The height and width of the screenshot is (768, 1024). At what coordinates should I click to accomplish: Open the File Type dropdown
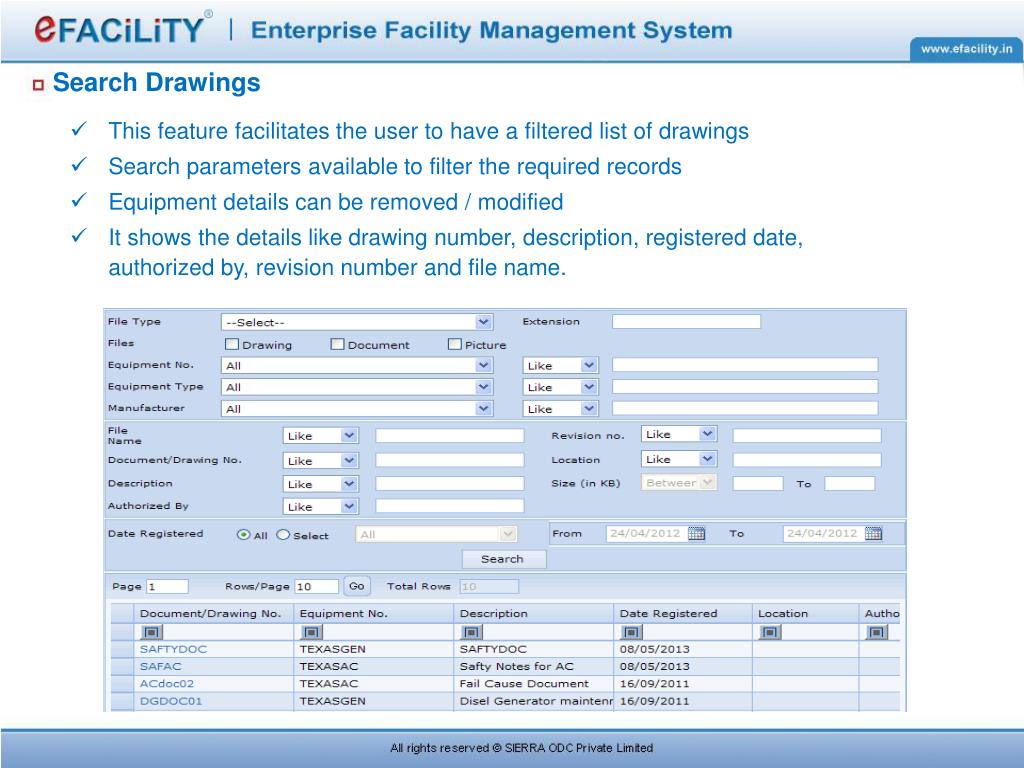(357, 322)
